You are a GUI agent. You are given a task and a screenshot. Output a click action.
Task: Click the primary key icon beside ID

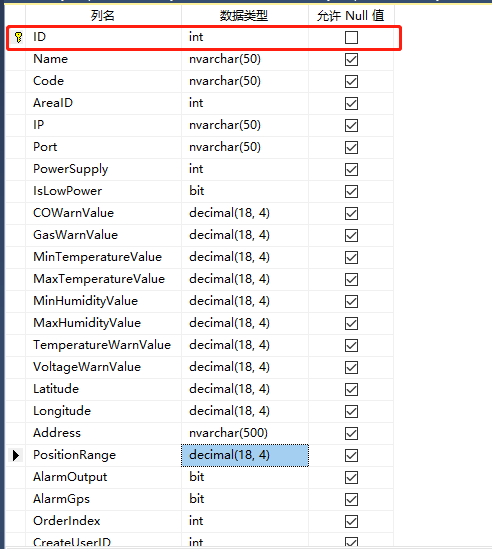tap(18, 37)
